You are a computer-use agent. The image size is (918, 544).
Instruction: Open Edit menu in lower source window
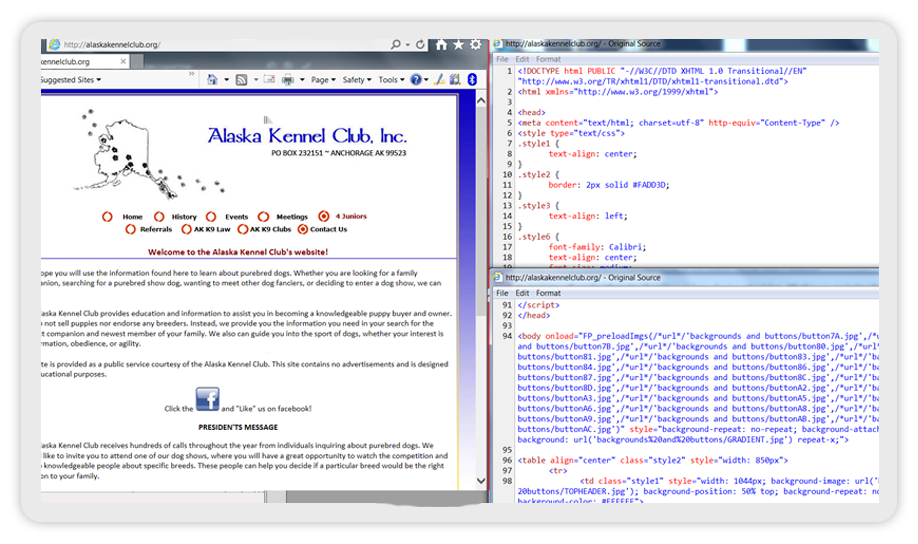(x=522, y=293)
